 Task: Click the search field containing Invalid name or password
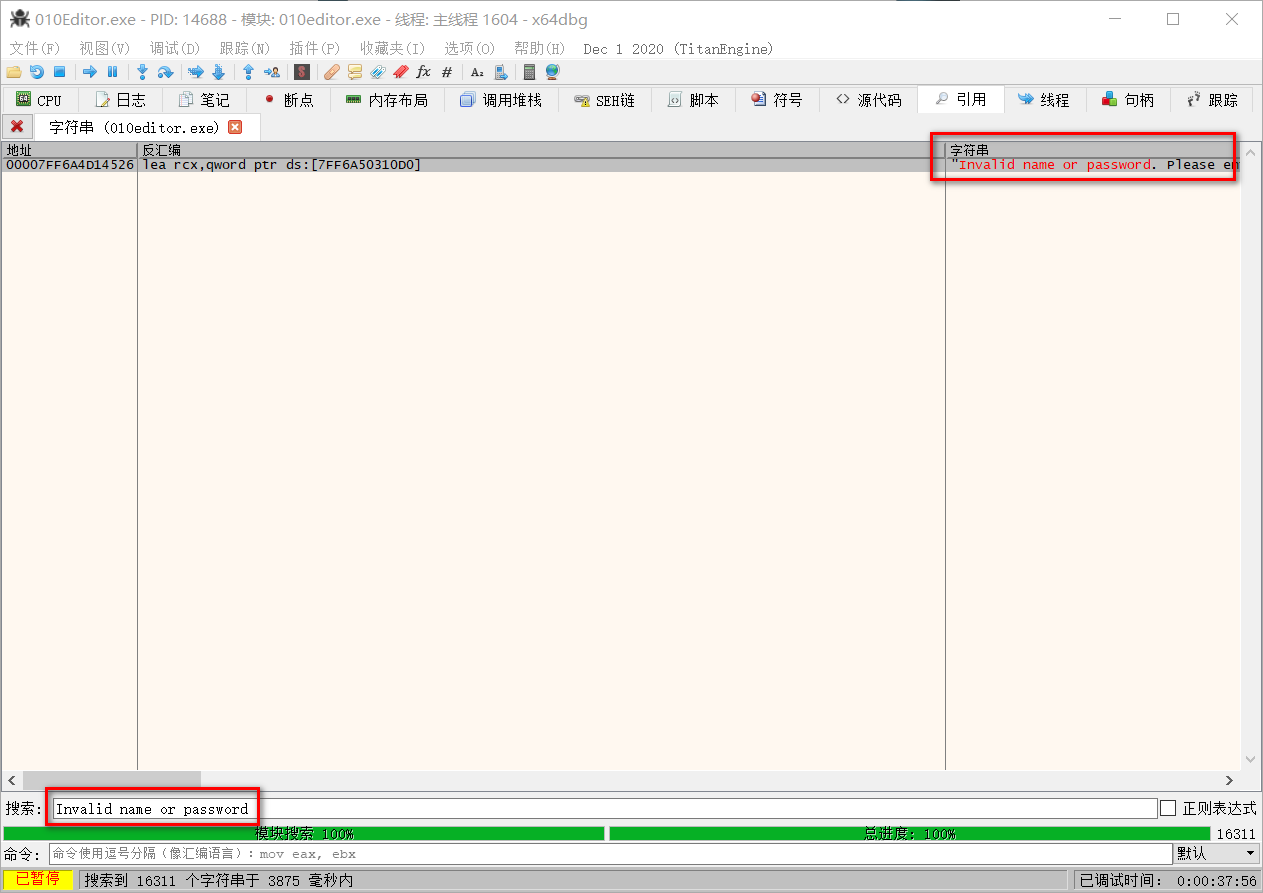tap(605, 808)
